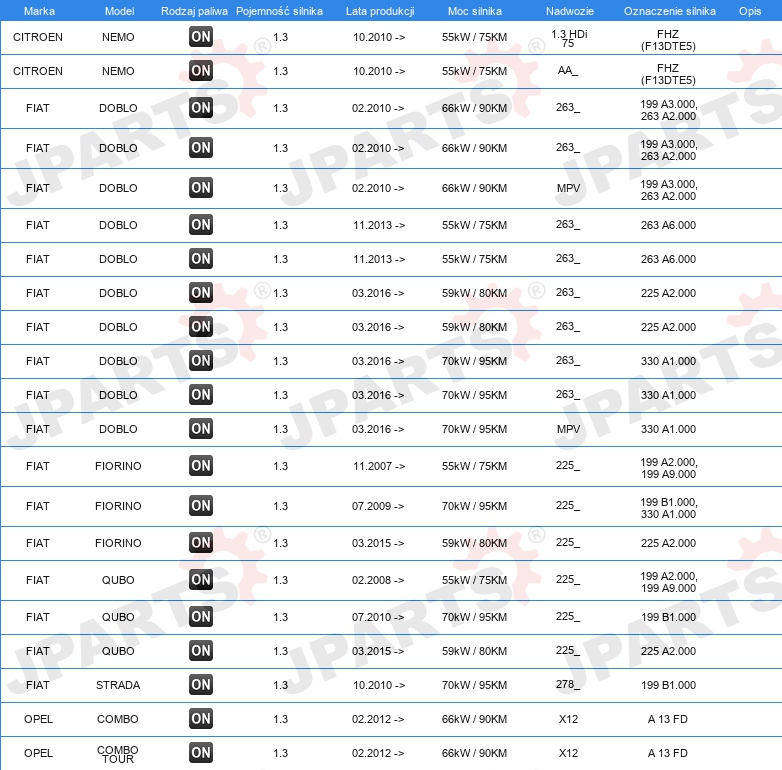The width and height of the screenshot is (782, 770).
Task: Click 'A 13 FD' in Combo Tour row
Action: point(668,753)
